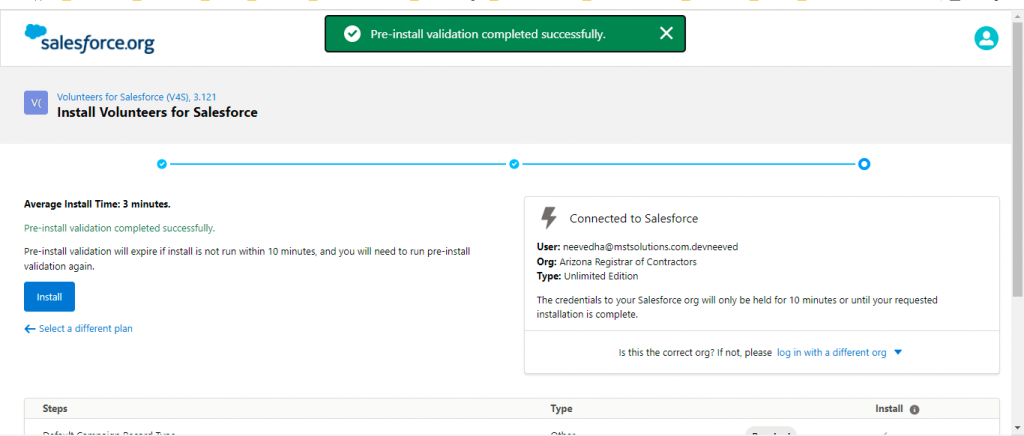Click Average Install Time: 3 minutes text
Viewport: 1024px width, 436px height.
[97, 204]
